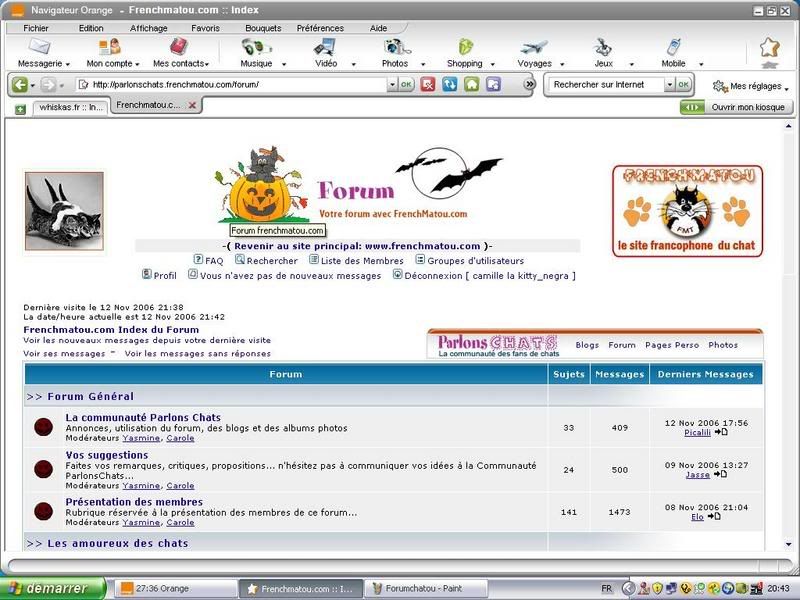Click the Voir les messages sans réponses link
Image resolution: width=800 pixels, height=600 pixels.
click(x=198, y=354)
